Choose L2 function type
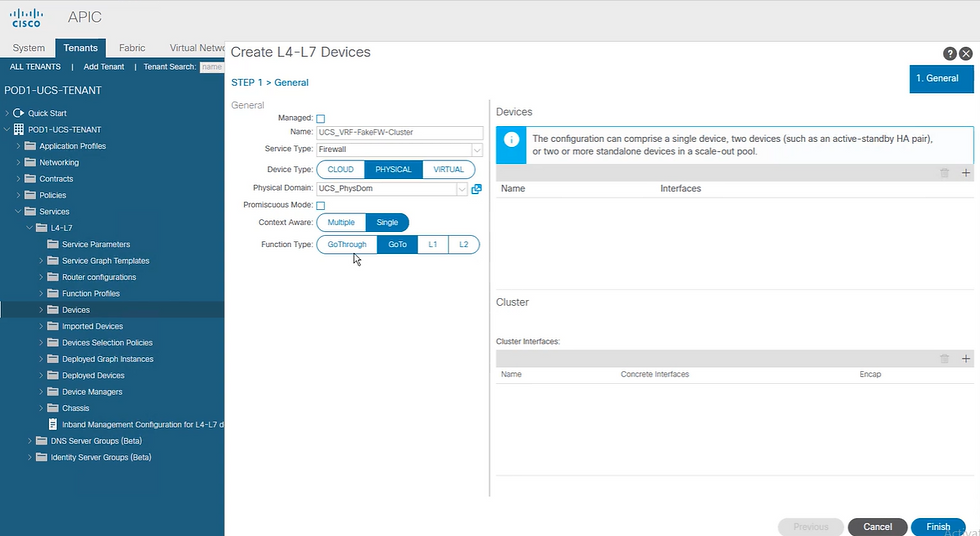This screenshot has height=536, width=980. tap(463, 244)
